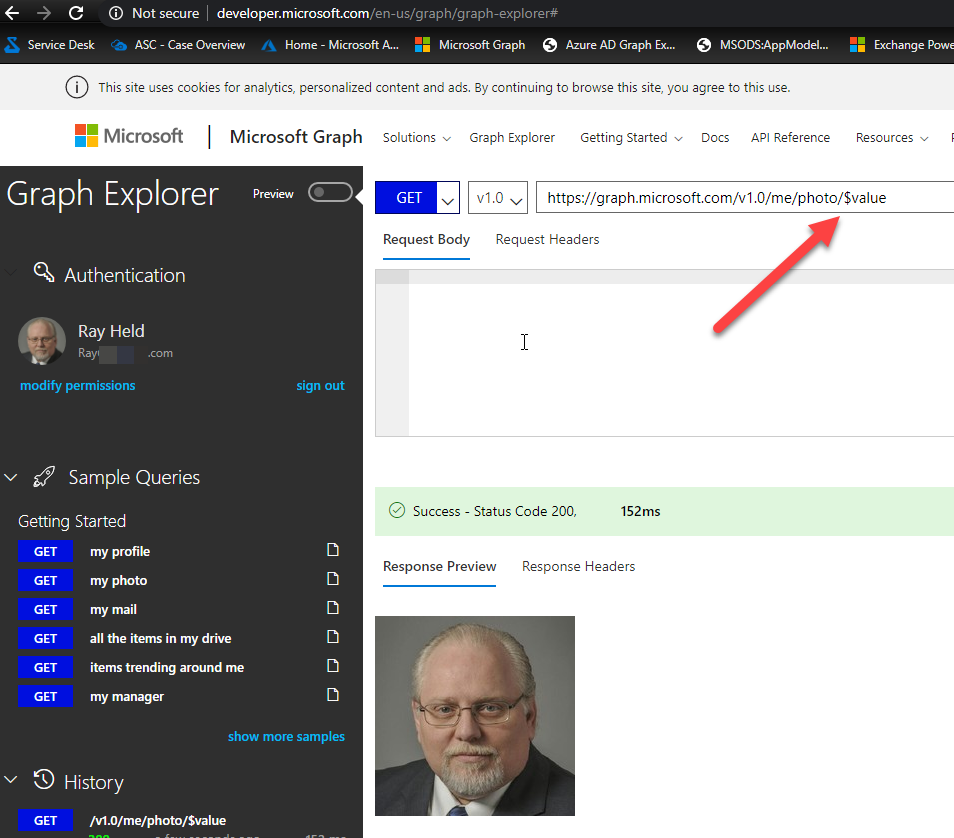
Task: Click the History clock icon
Action: 44,780
